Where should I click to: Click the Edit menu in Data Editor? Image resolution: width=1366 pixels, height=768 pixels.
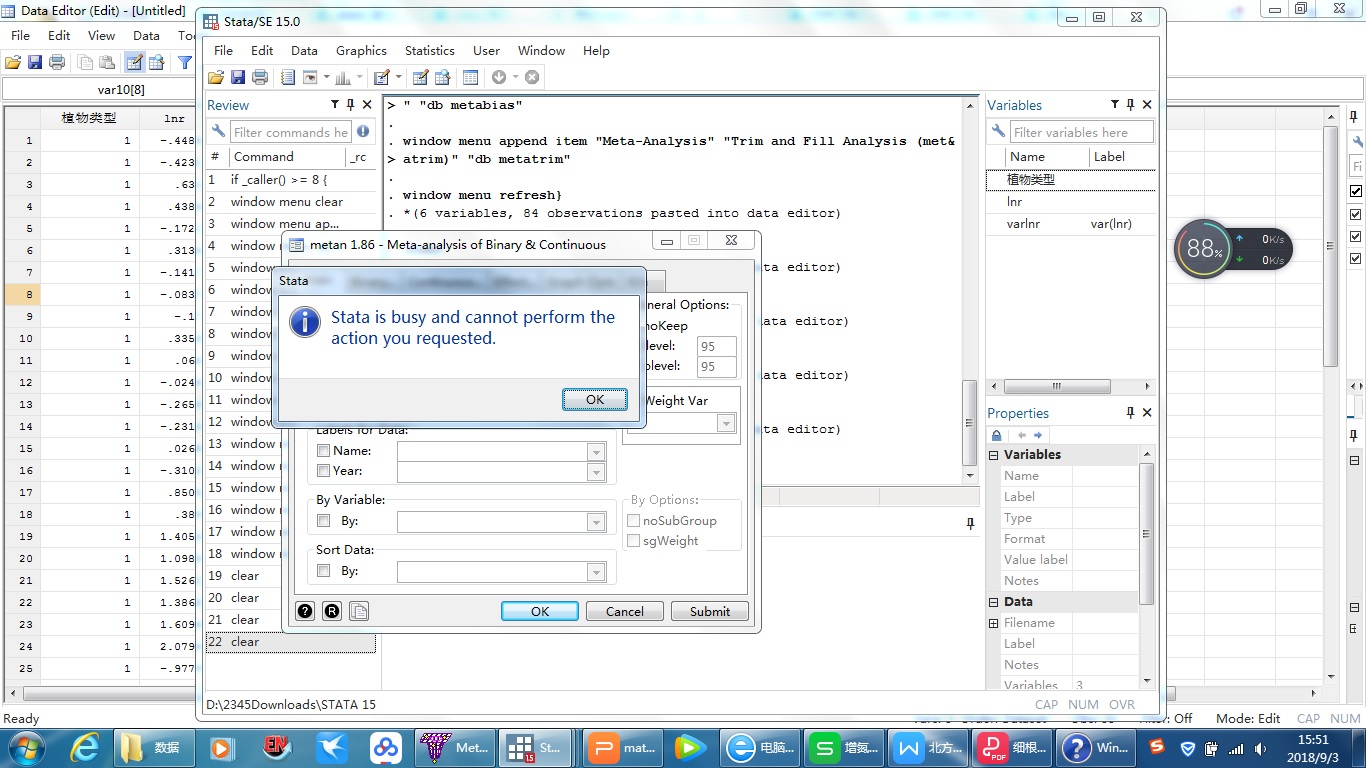point(59,35)
